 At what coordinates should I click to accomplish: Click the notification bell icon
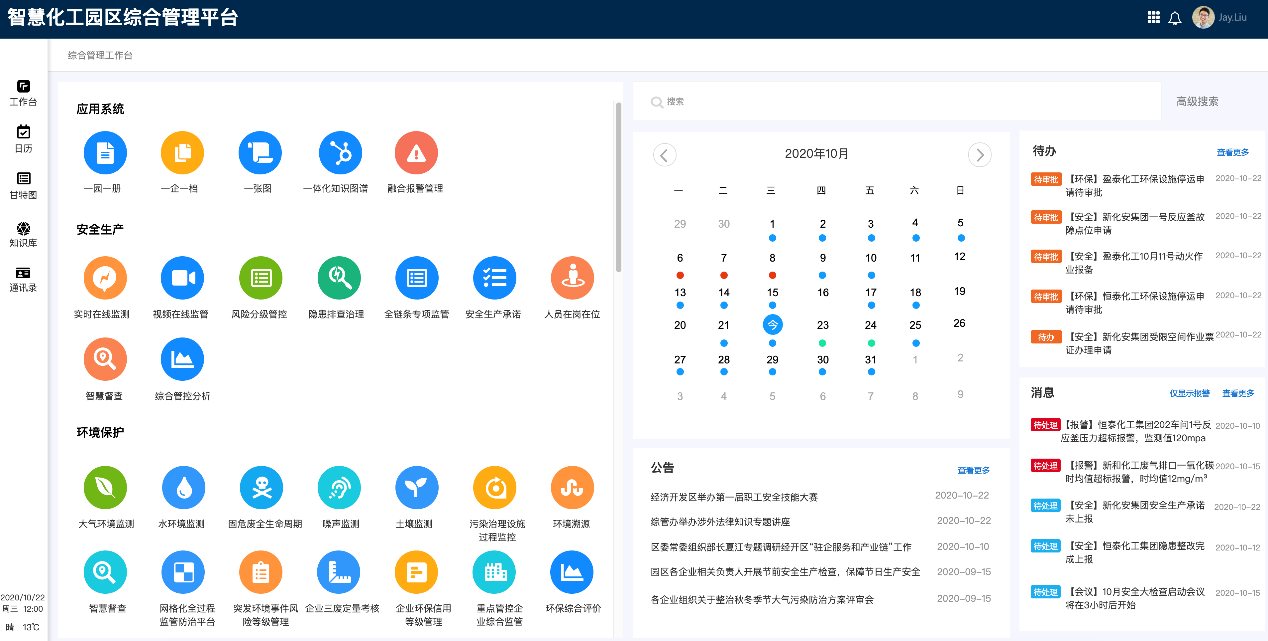coord(1175,18)
